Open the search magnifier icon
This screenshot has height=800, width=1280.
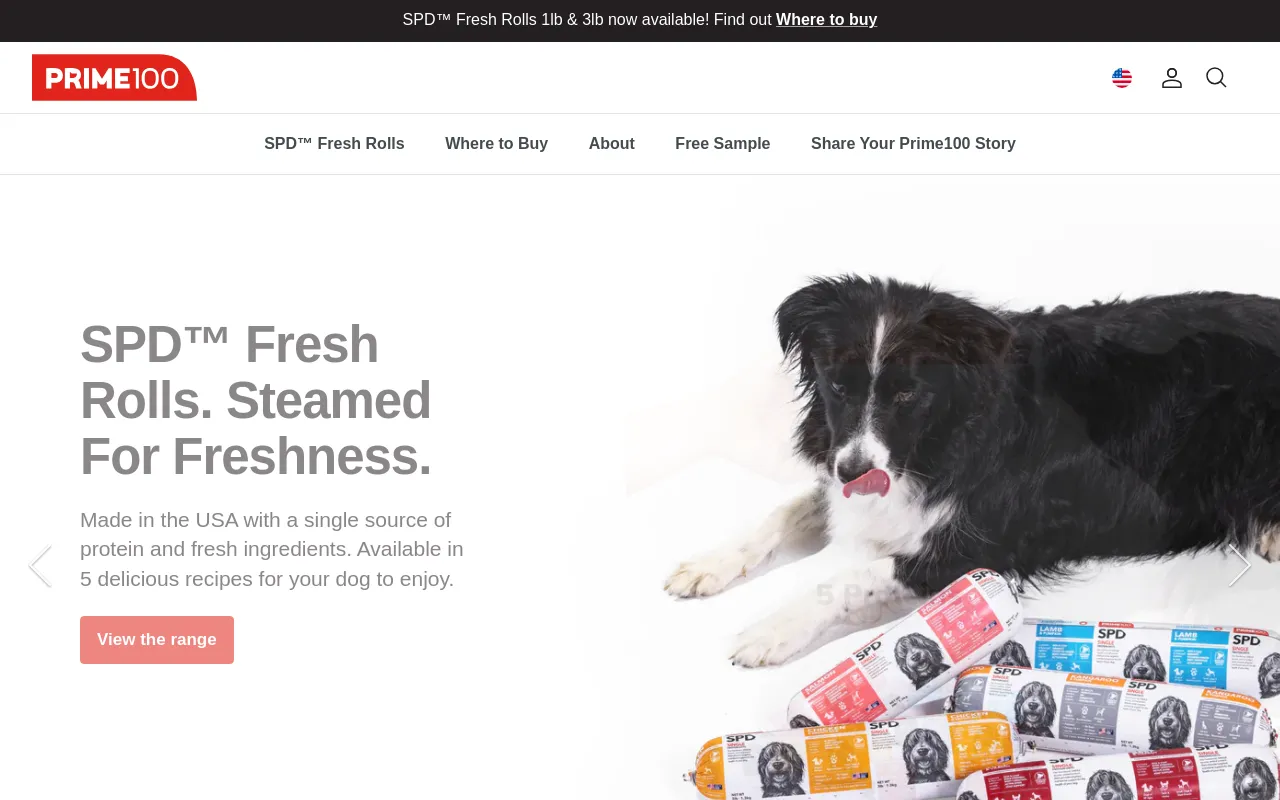(x=1216, y=78)
